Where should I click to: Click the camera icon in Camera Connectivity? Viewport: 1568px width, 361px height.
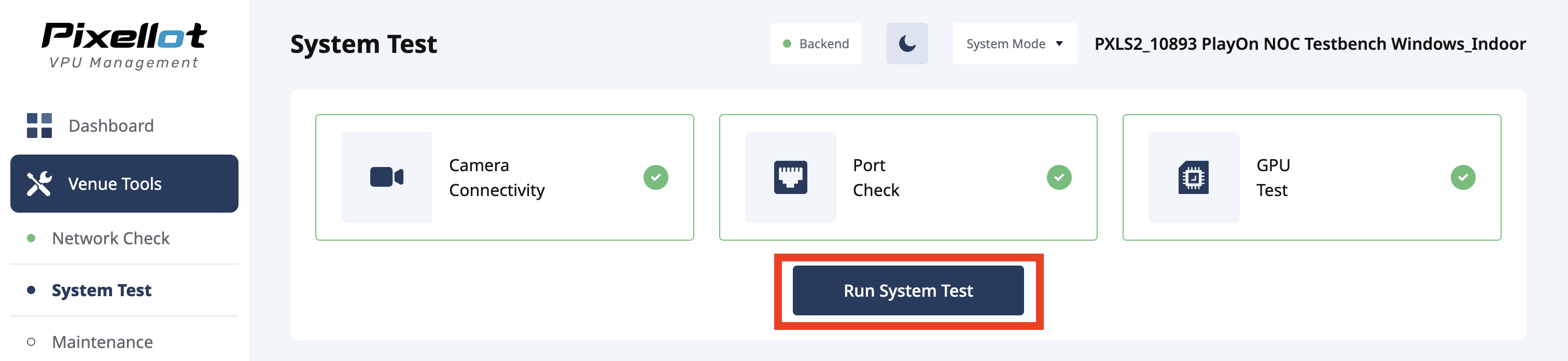(386, 177)
